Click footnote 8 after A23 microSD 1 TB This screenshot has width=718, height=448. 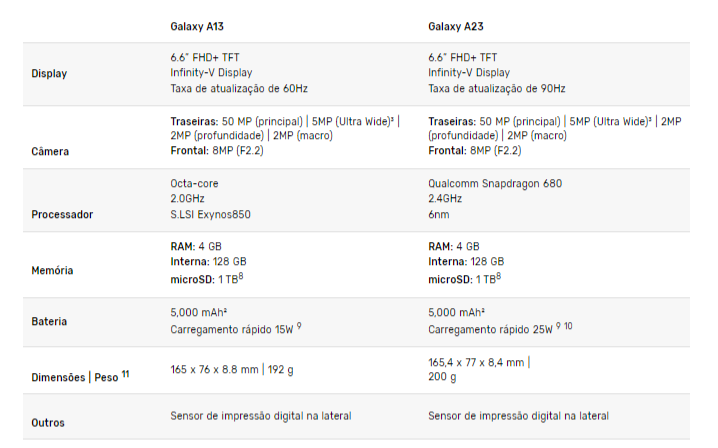pyautogui.click(x=499, y=276)
